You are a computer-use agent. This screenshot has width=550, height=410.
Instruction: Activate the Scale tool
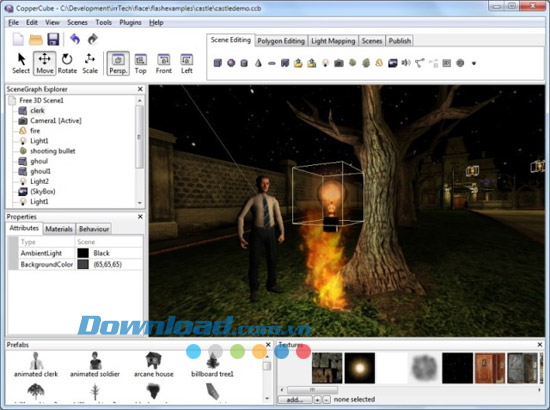point(90,63)
